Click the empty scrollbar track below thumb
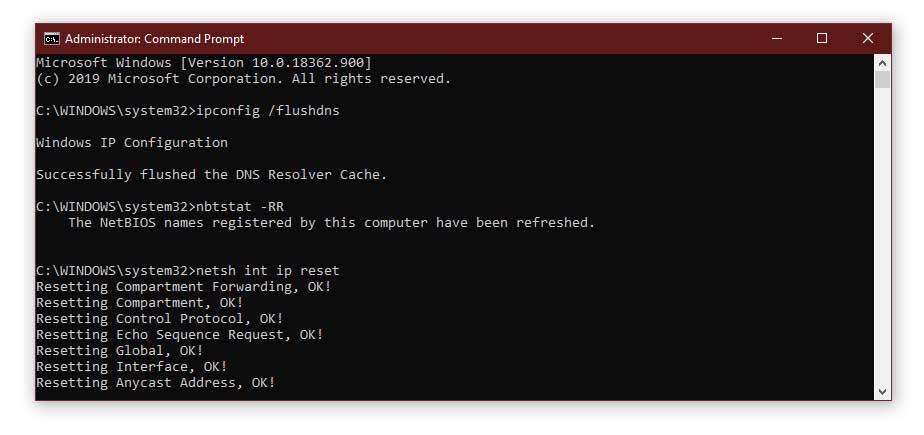Viewport: 924px width, 435px height. 882,236
